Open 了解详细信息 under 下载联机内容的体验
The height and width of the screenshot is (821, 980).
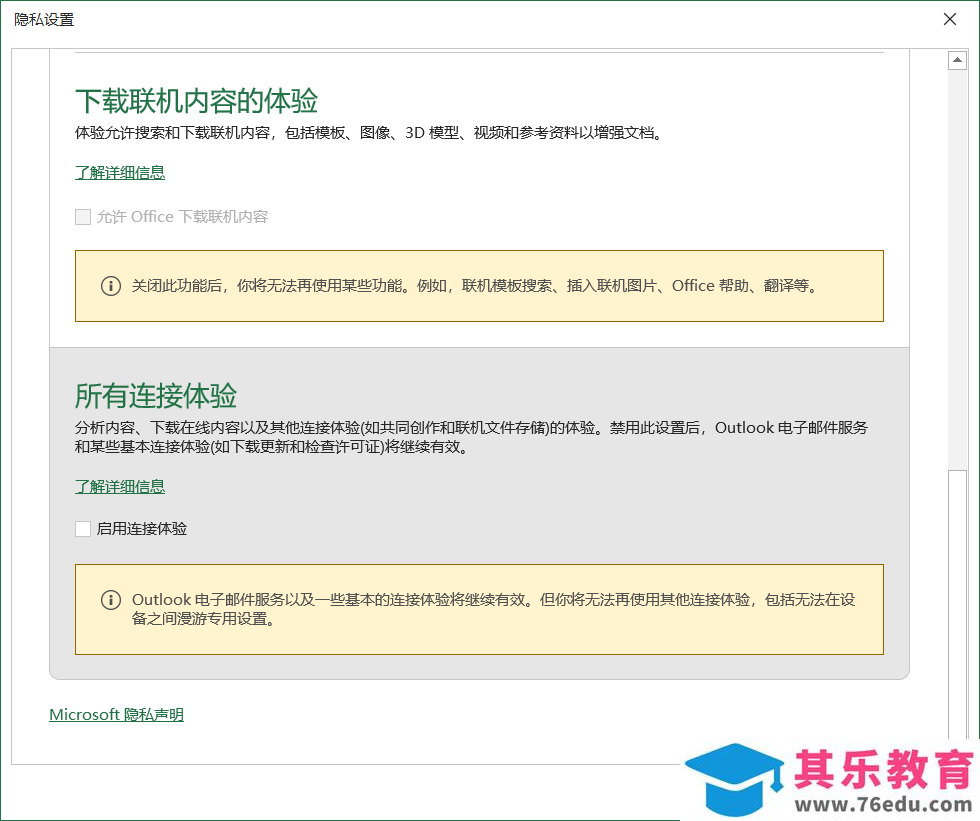[x=120, y=172]
